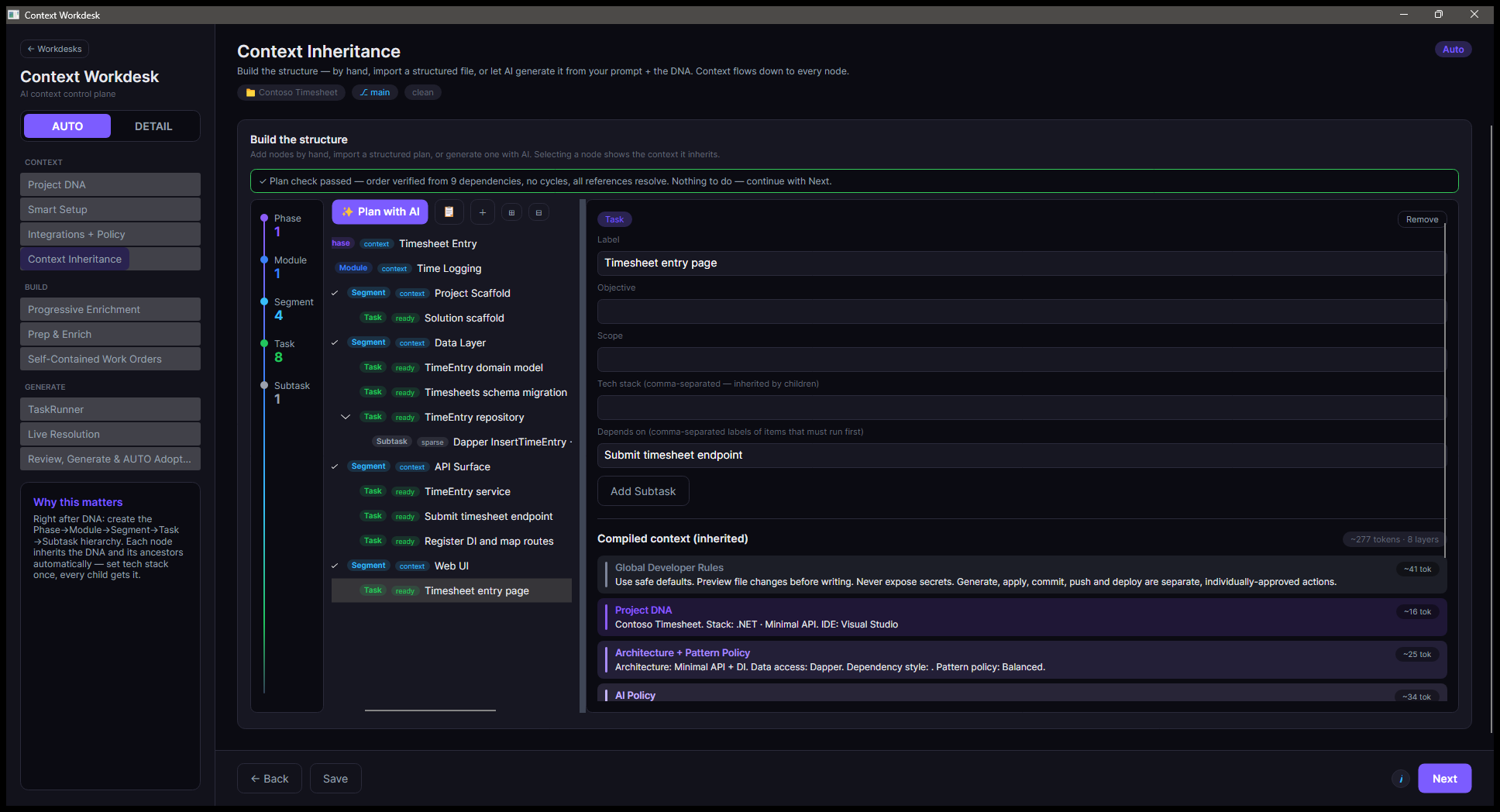This screenshot has height=812, width=1500.
Task: Click the Project DNA context layer card
Action: click(x=1022, y=617)
